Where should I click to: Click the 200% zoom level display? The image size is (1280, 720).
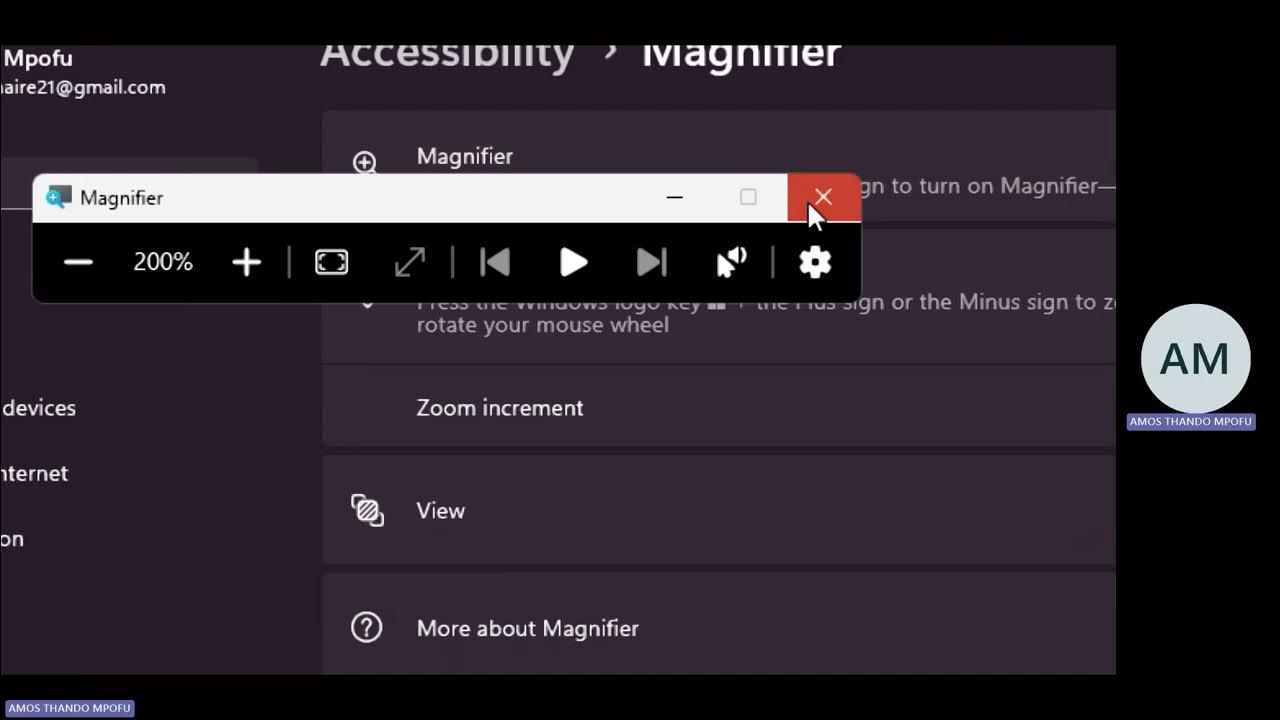(163, 262)
